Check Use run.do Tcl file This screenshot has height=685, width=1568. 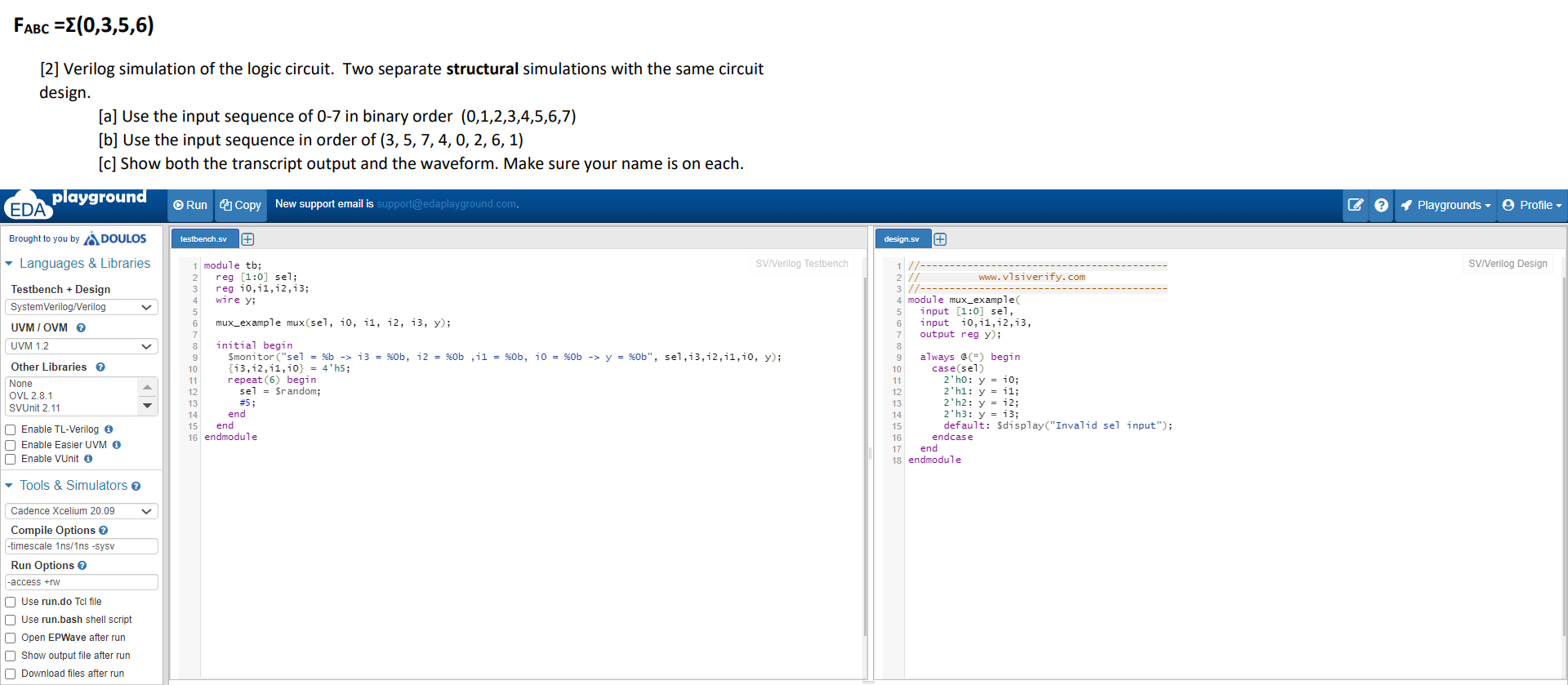[11, 602]
